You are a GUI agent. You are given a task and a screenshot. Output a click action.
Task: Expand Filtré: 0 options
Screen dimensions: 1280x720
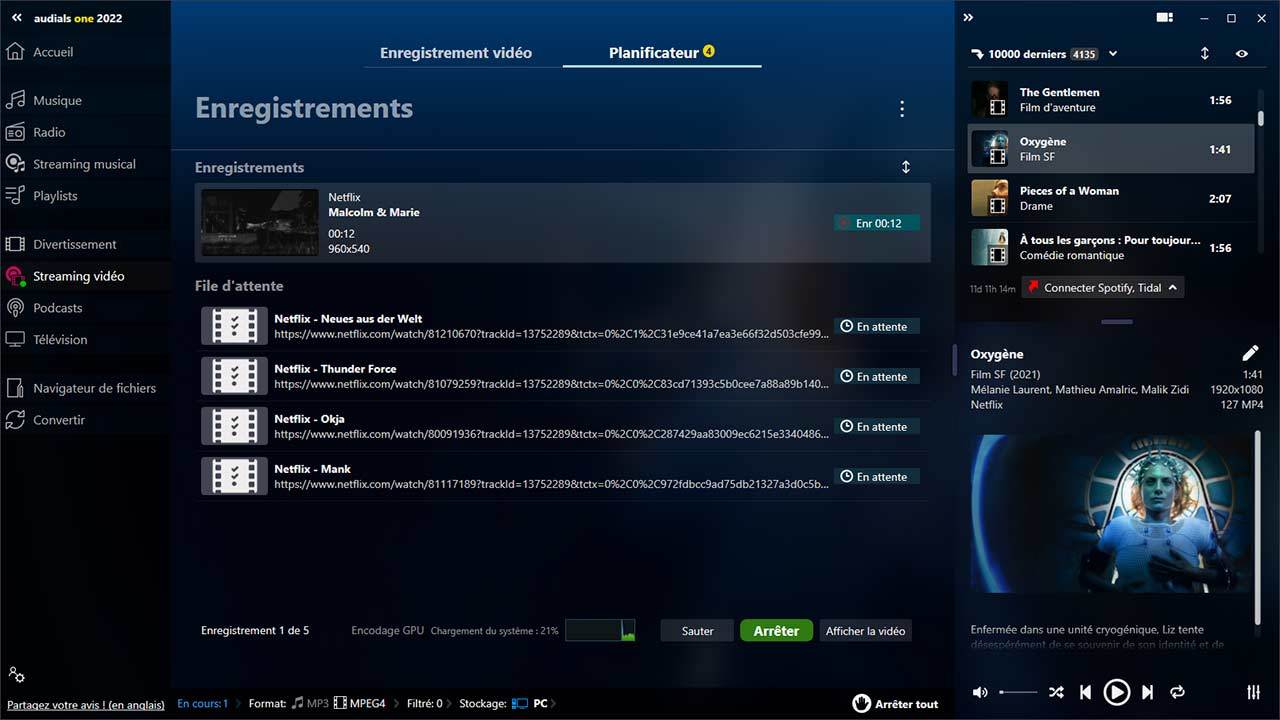[x=429, y=704]
